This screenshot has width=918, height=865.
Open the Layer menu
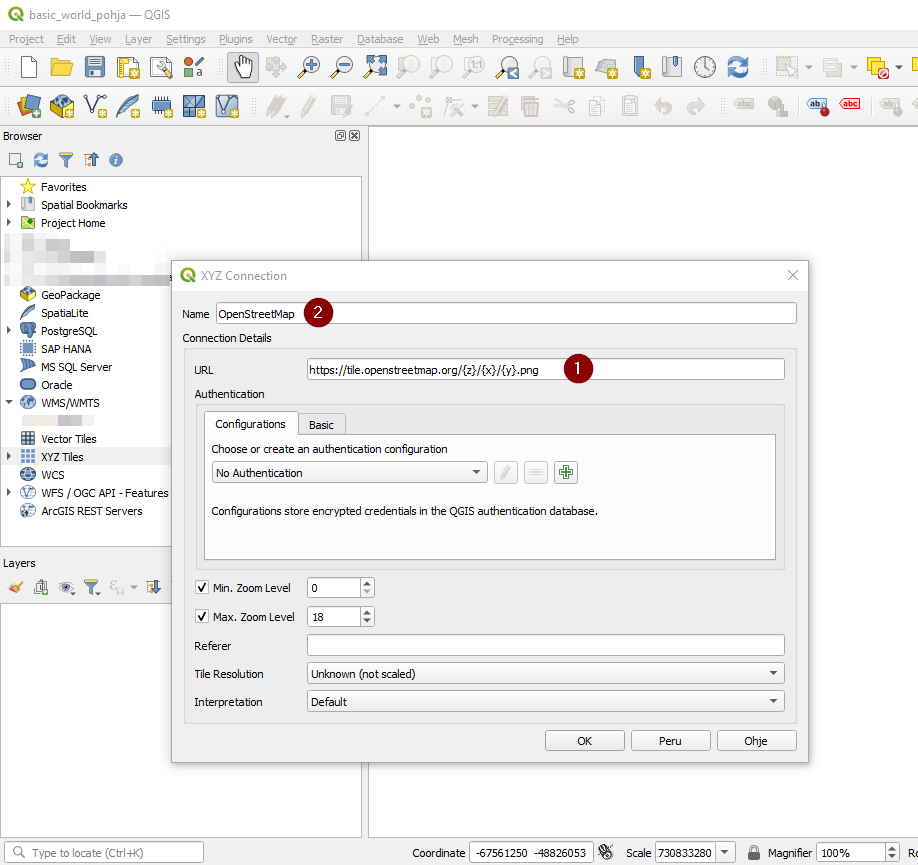138,39
